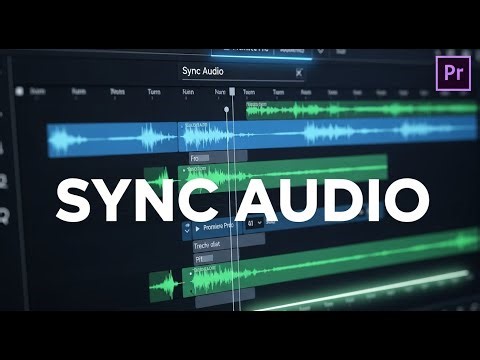Click the Premiere Pro "Pr" logo badge

click(453, 73)
